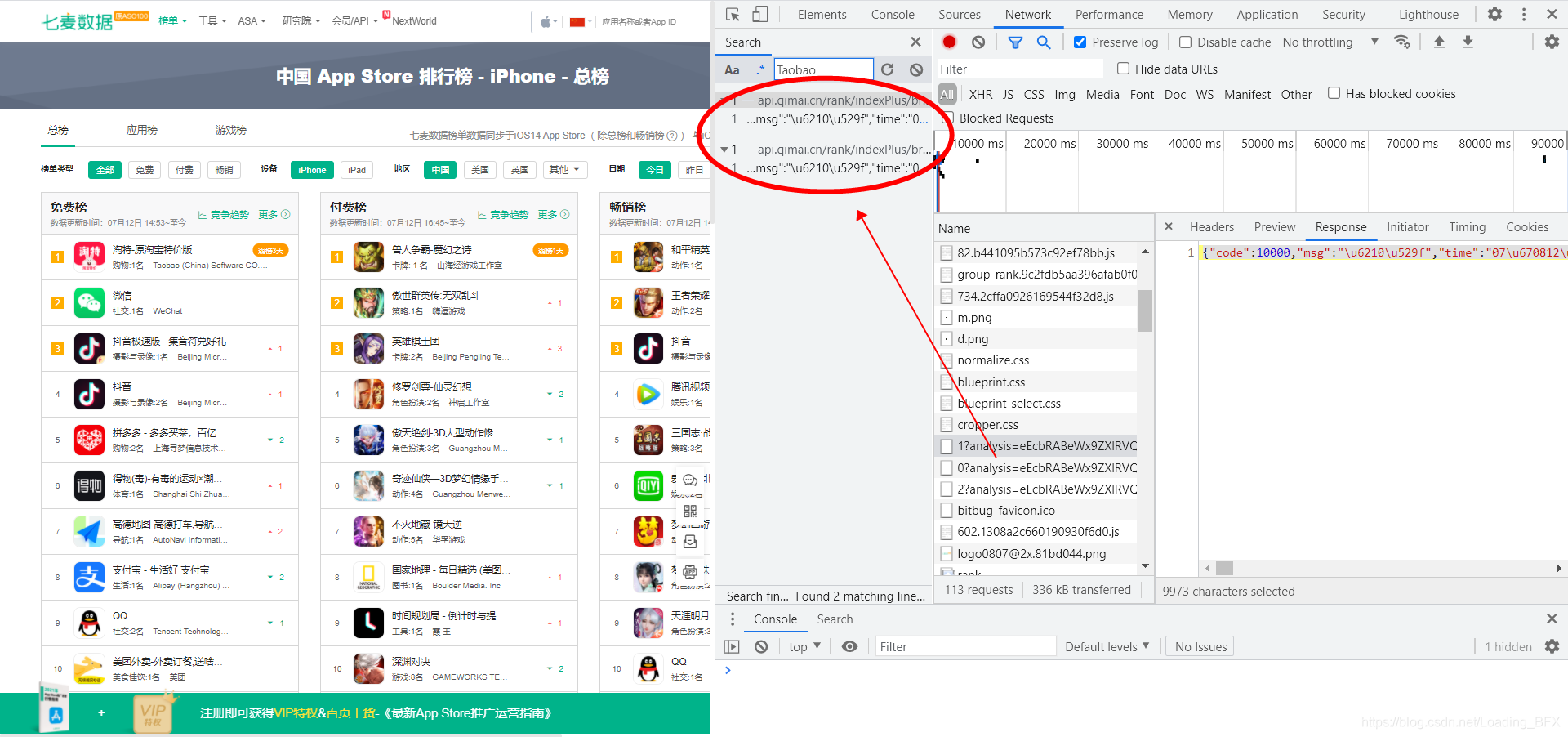Screen dimensions: 1568x737
Task: Clear console circle-slash icon
Action: pos(761,646)
